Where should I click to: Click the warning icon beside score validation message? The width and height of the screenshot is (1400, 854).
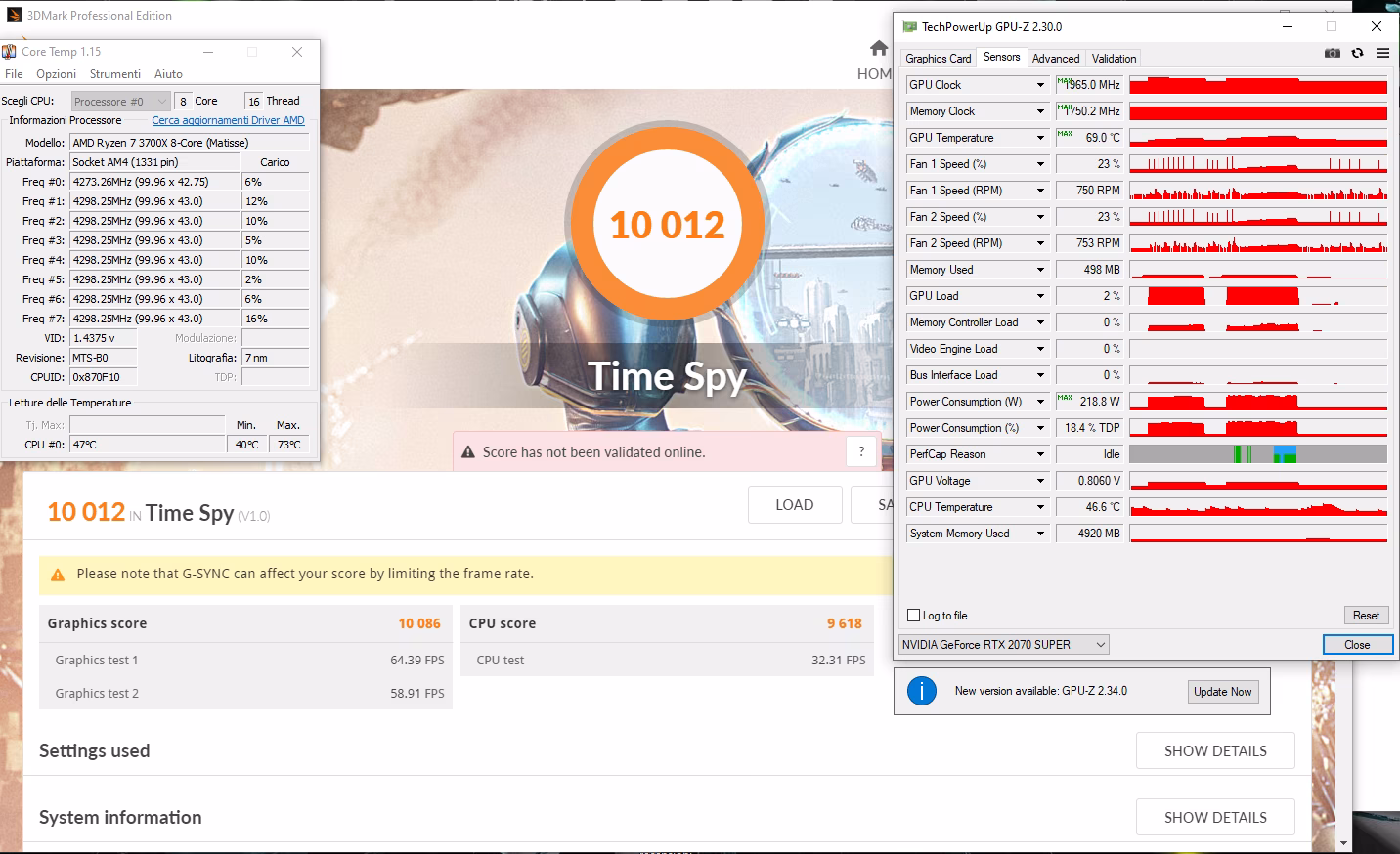466,452
